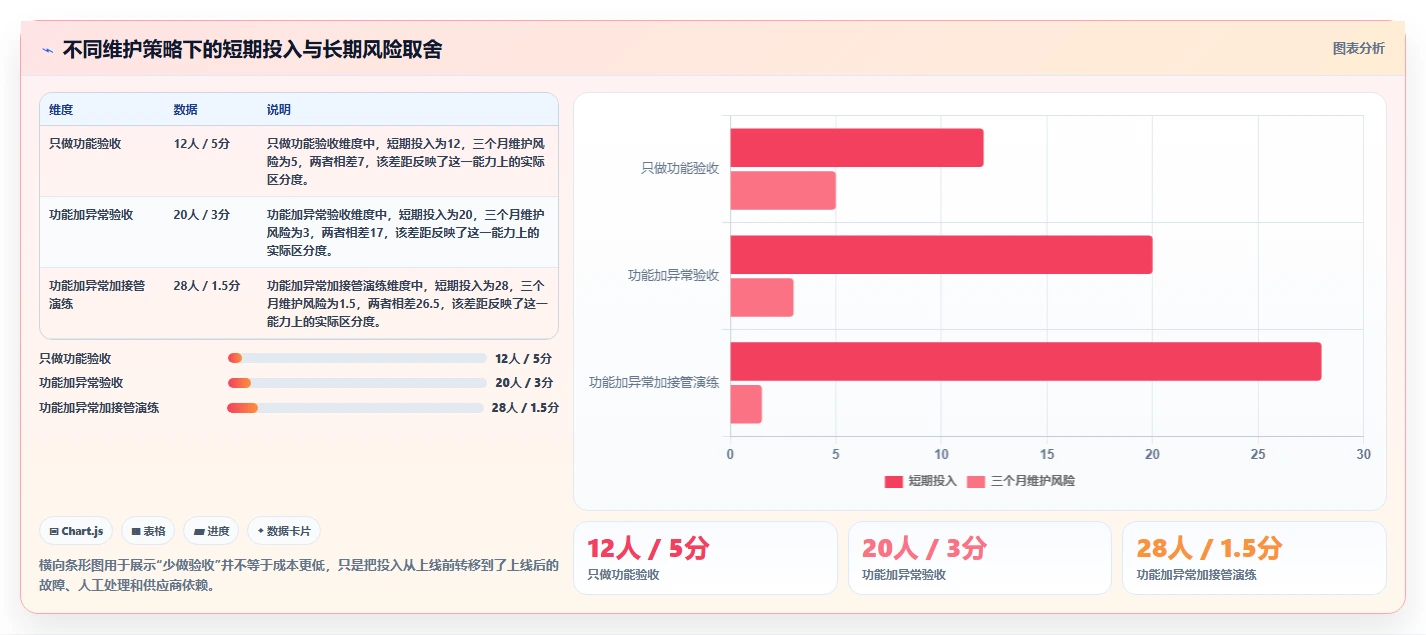This screenshot has height=635, width=1426.
Task: Click chart axis label 功能加异常加接管演练
Action: coord(654,382)
